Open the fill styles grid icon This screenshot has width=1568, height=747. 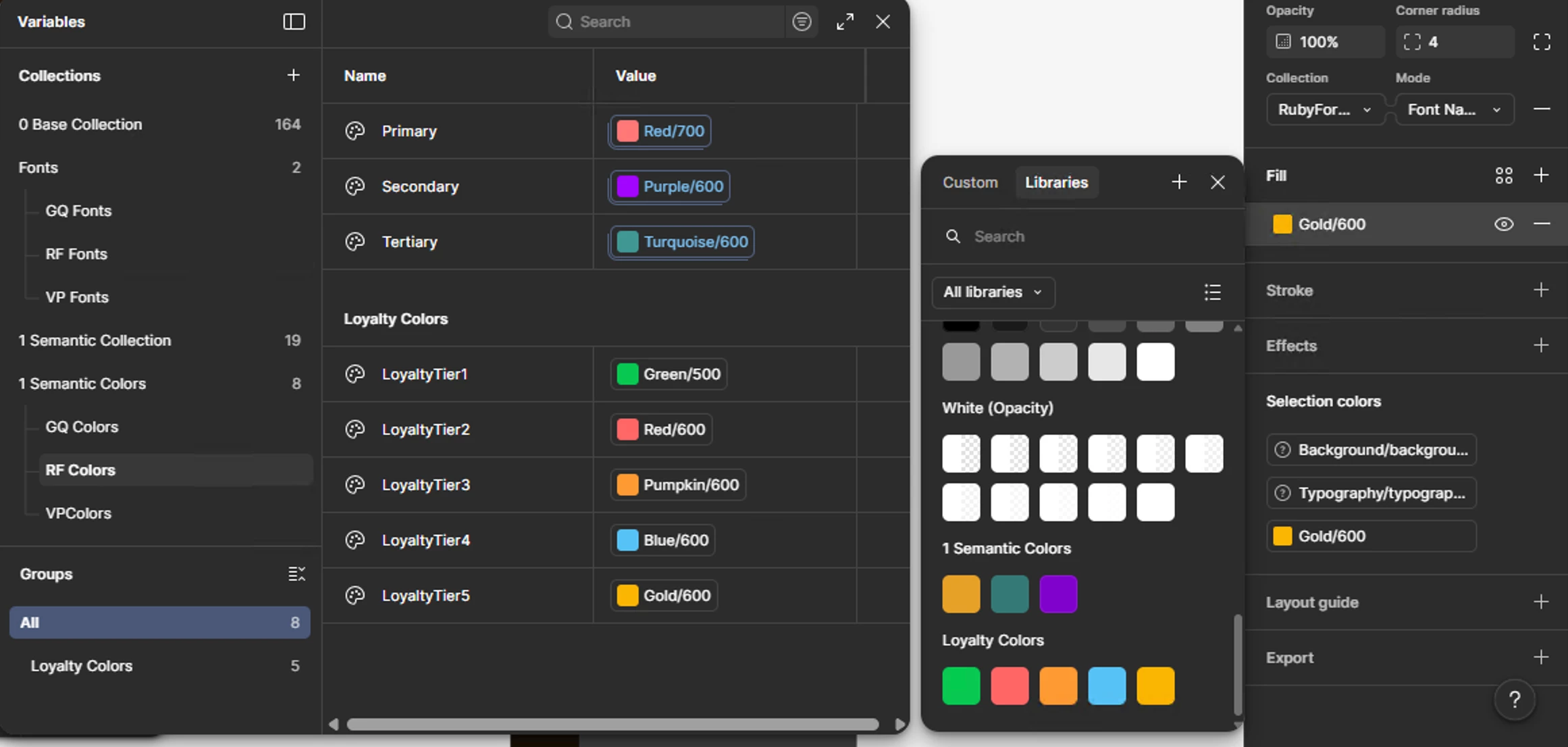(x=1504, y=176)
